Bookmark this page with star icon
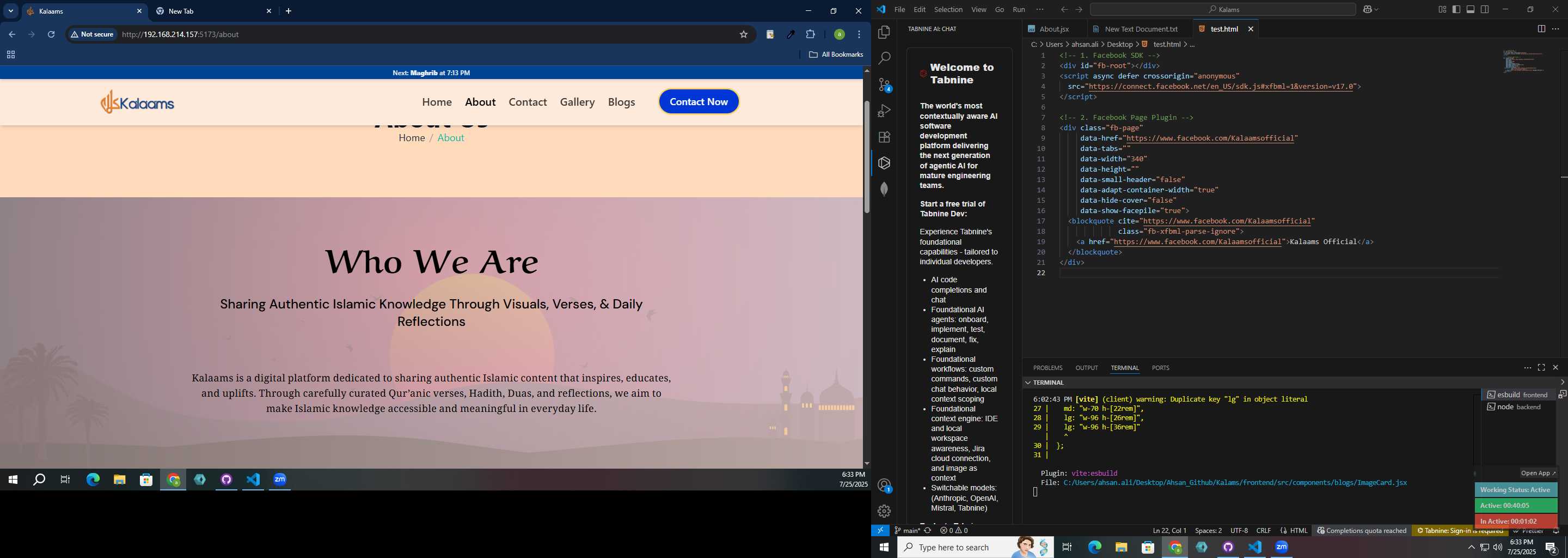This screenshot has height=558, width=1568. [743, 35]
